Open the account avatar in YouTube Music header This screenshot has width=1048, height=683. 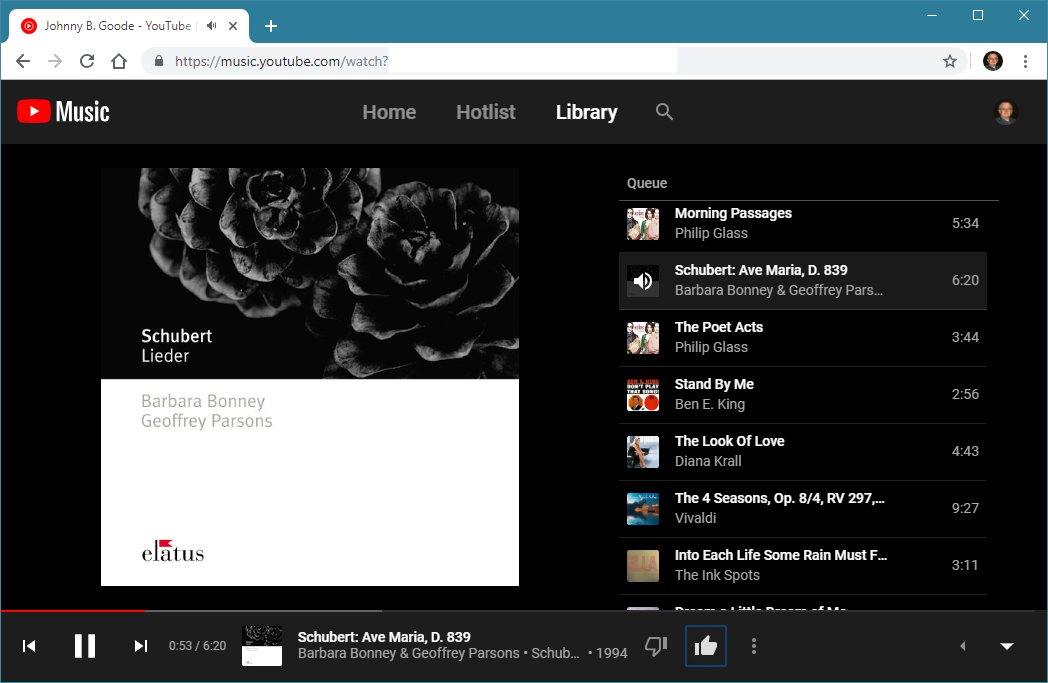coord(1005,112)
